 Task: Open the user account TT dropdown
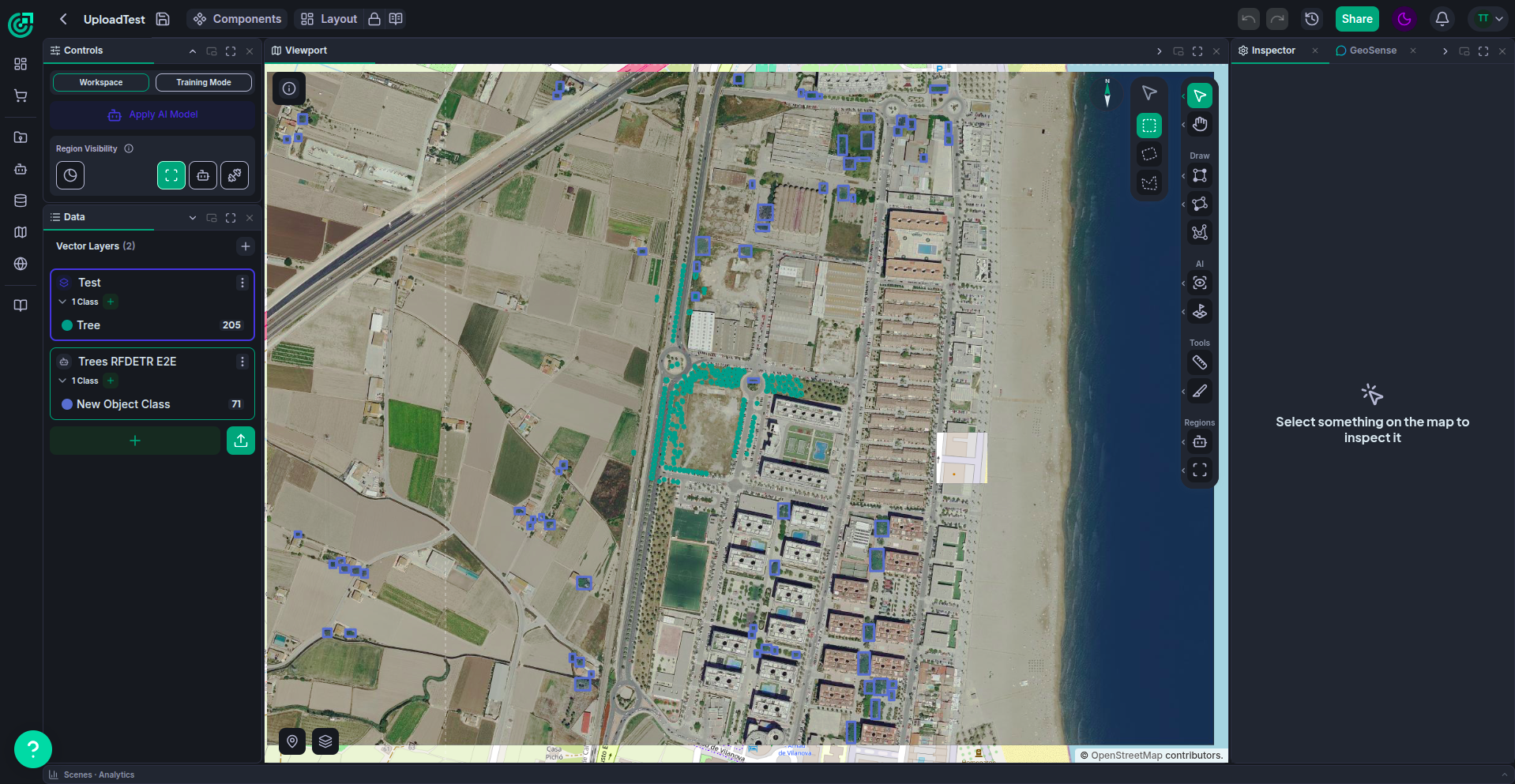click(1490, 19)
